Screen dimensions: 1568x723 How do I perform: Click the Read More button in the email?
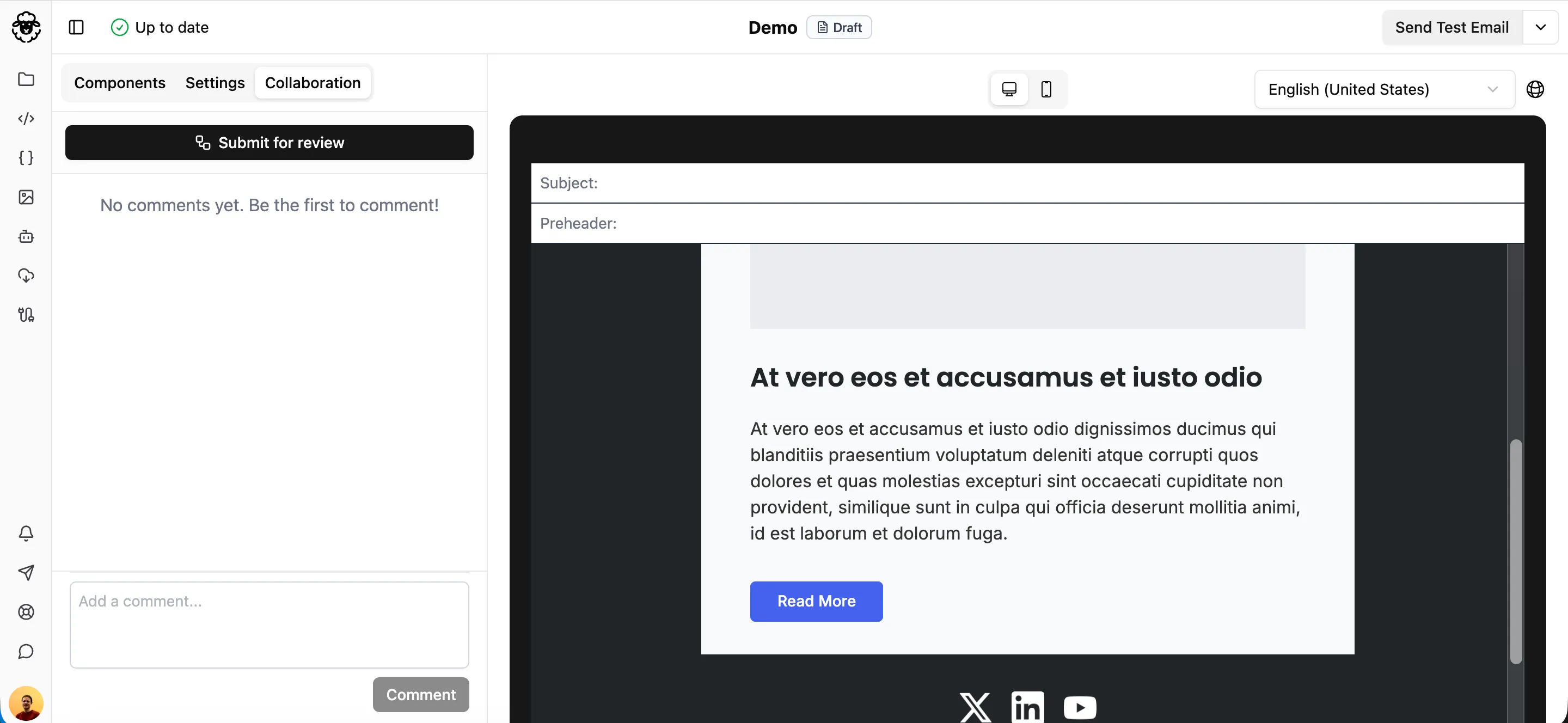coord(816,601)
